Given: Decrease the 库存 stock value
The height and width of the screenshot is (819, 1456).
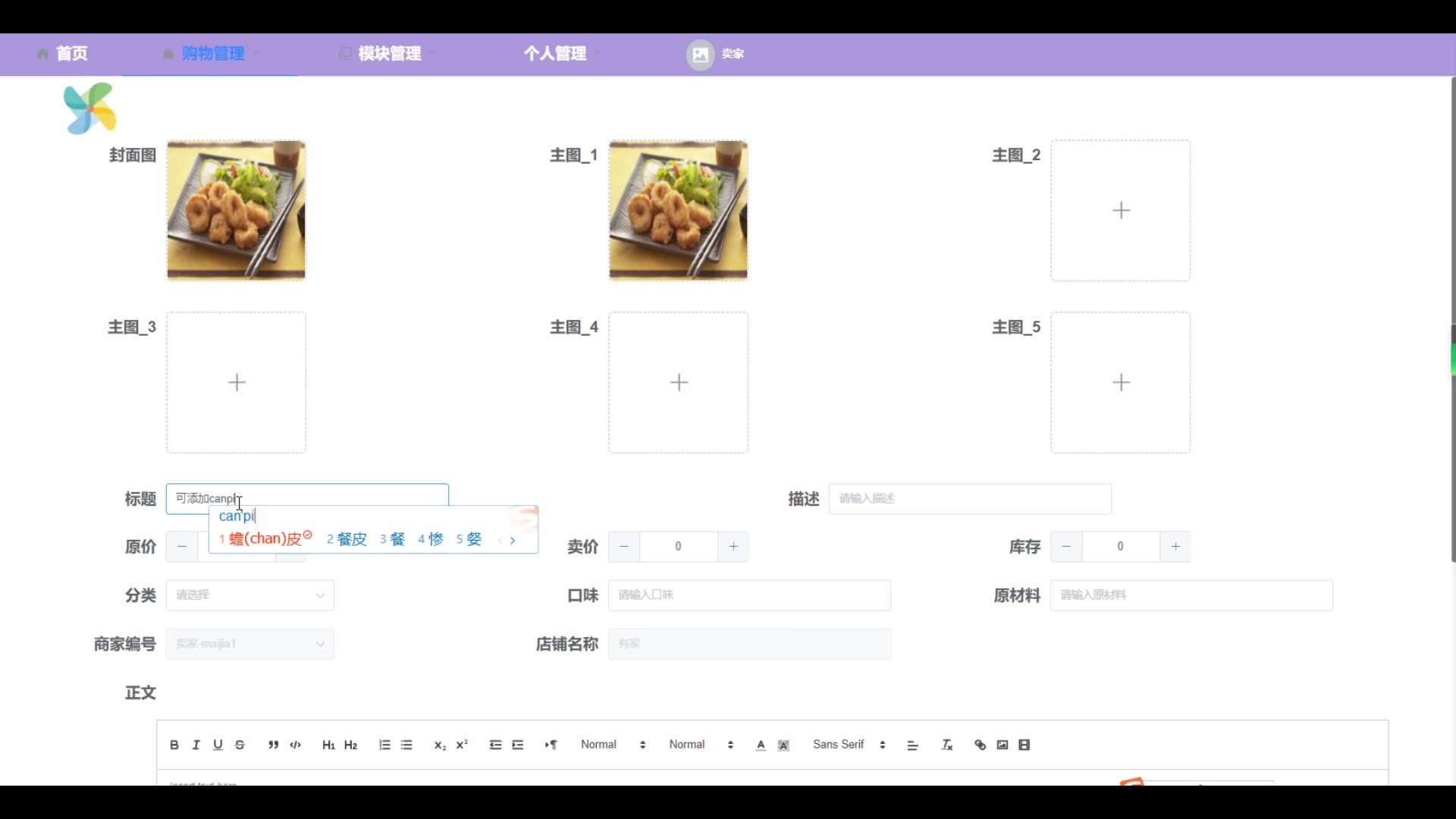Looking at the screenshot, I should (x=1066, y=547).
